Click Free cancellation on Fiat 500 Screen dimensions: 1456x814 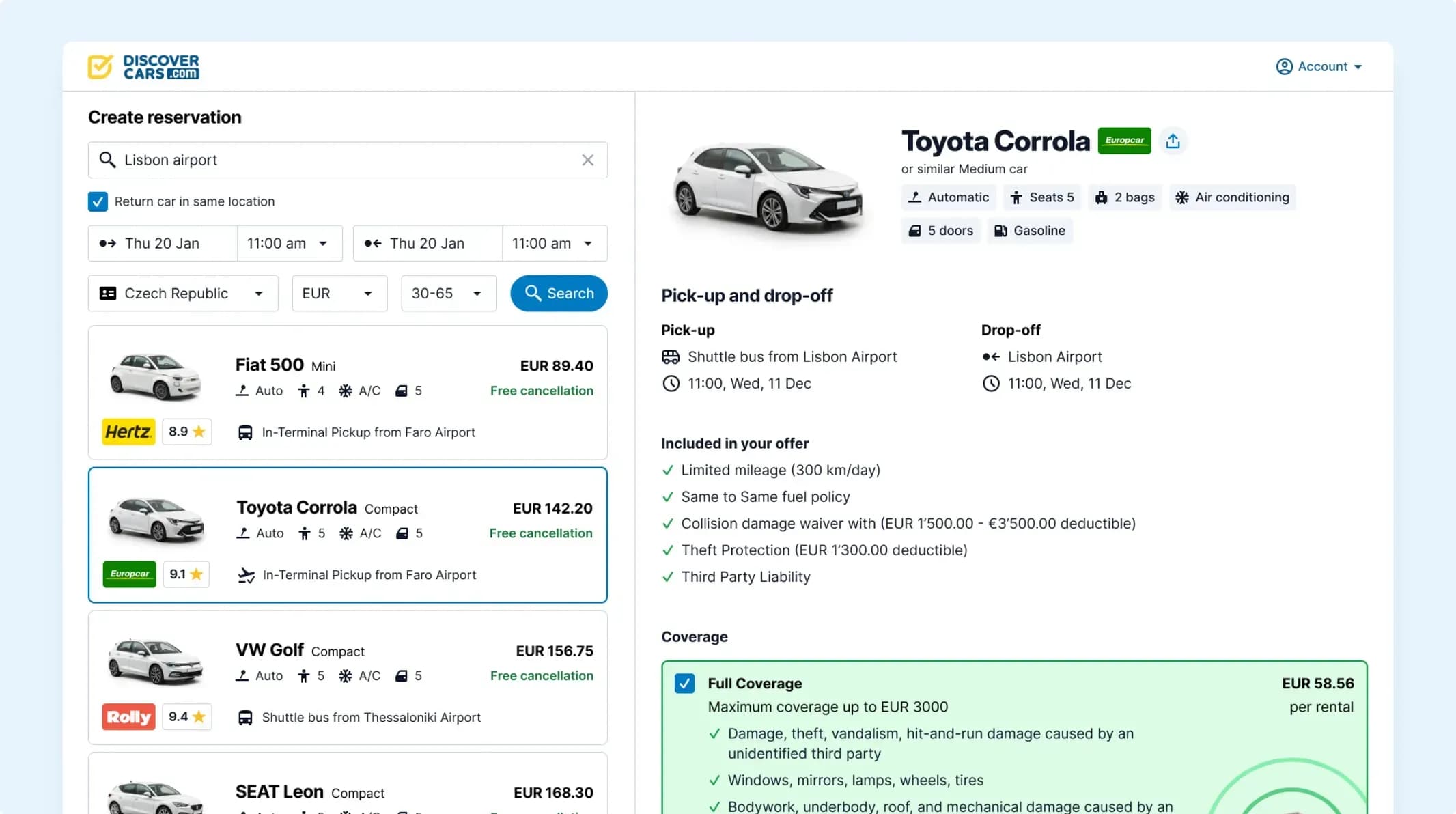[542, 391]
